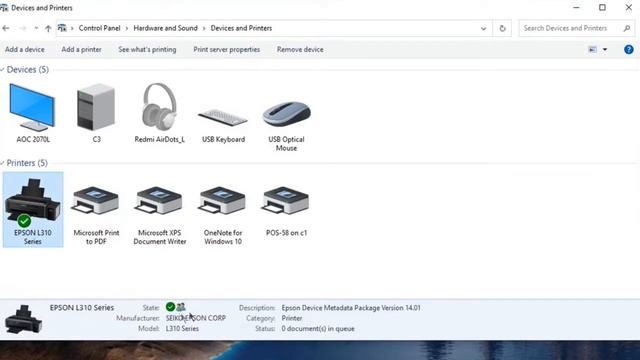Click the "Printer" category value
The width and height of the screenshot is (640, 360).
pos(292,318)
